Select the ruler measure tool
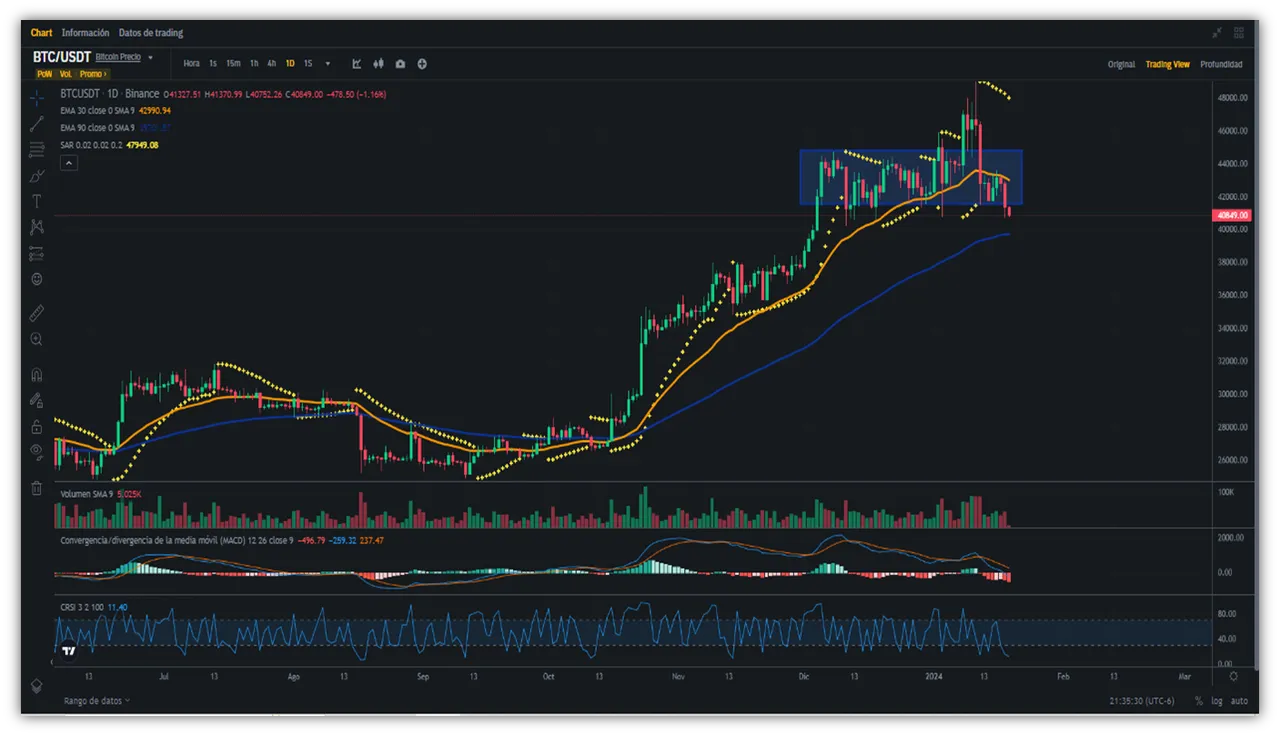Screen dimensions: 1280x736 [36, 312]
